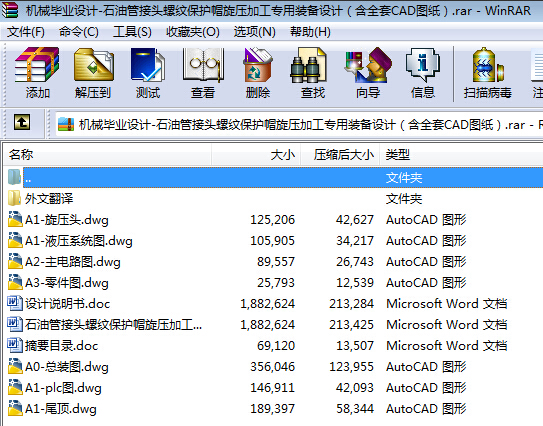The image size is (543, 426).
Task: Click size value 356,046
Action: 273,367
